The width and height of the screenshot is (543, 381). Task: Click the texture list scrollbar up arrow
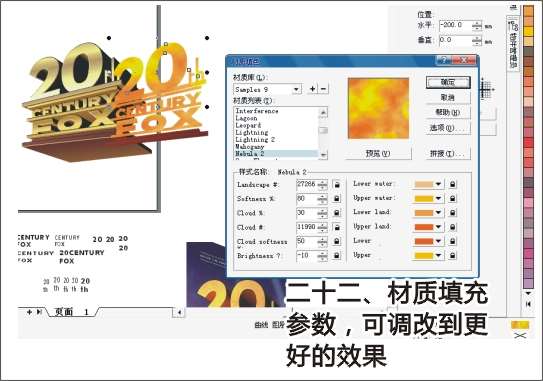(x=323, y=112)
